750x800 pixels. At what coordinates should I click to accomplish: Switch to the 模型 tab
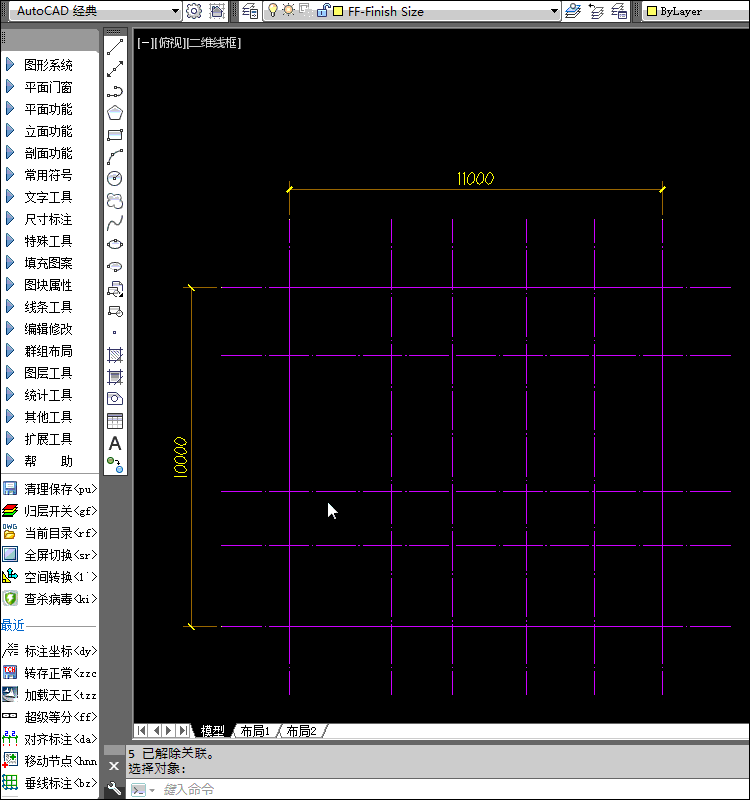212,731
